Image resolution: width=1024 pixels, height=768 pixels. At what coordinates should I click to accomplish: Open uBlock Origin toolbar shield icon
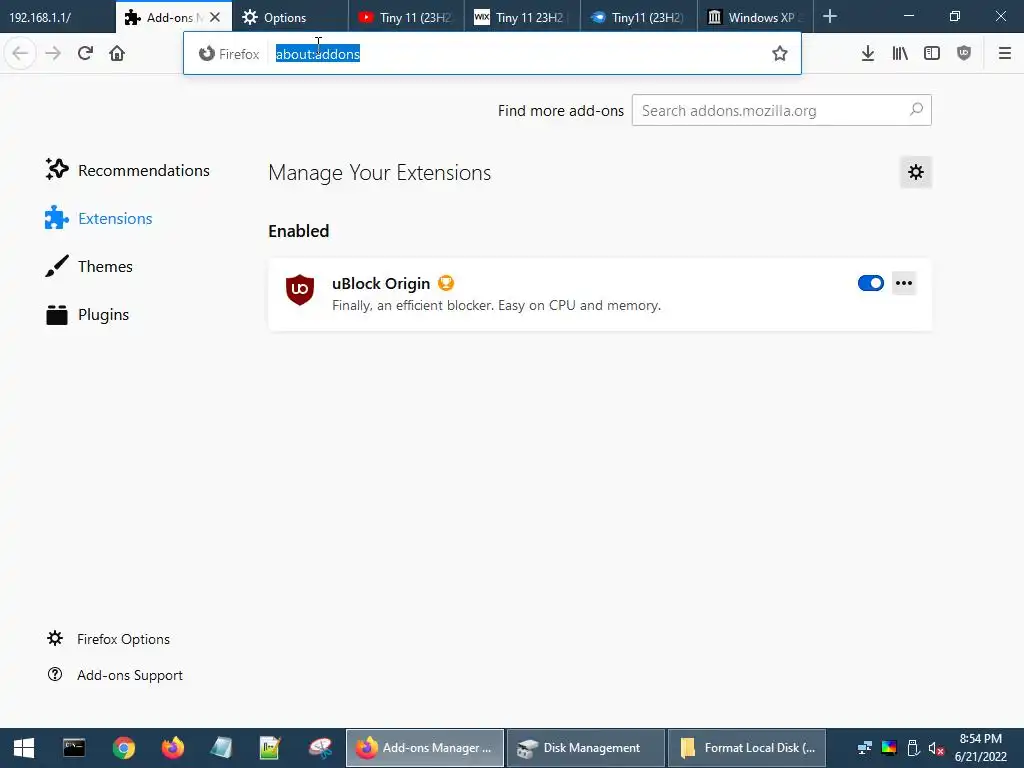(x=964, y=54)
